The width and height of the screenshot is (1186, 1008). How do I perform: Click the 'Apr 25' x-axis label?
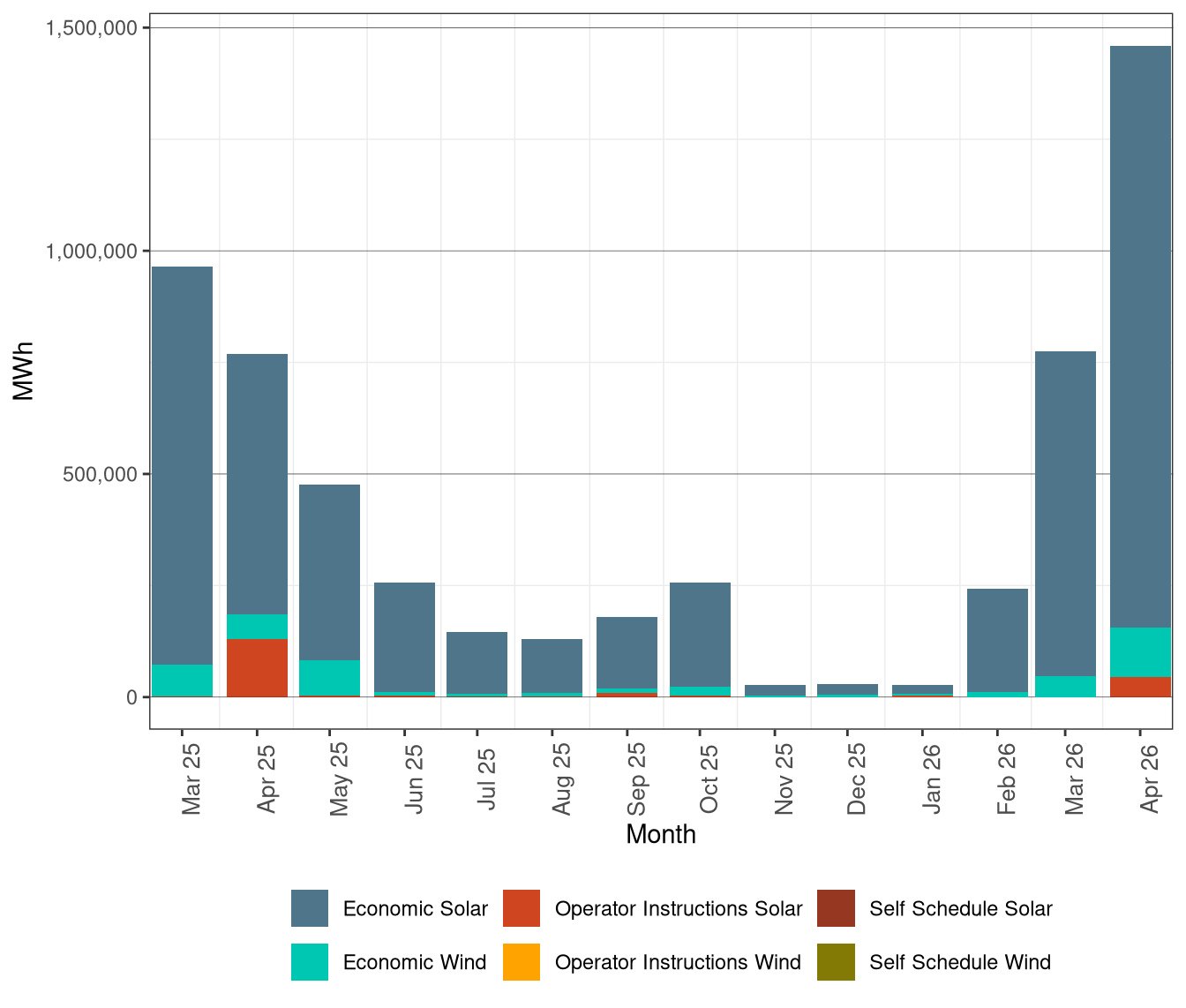coord(266,779)
